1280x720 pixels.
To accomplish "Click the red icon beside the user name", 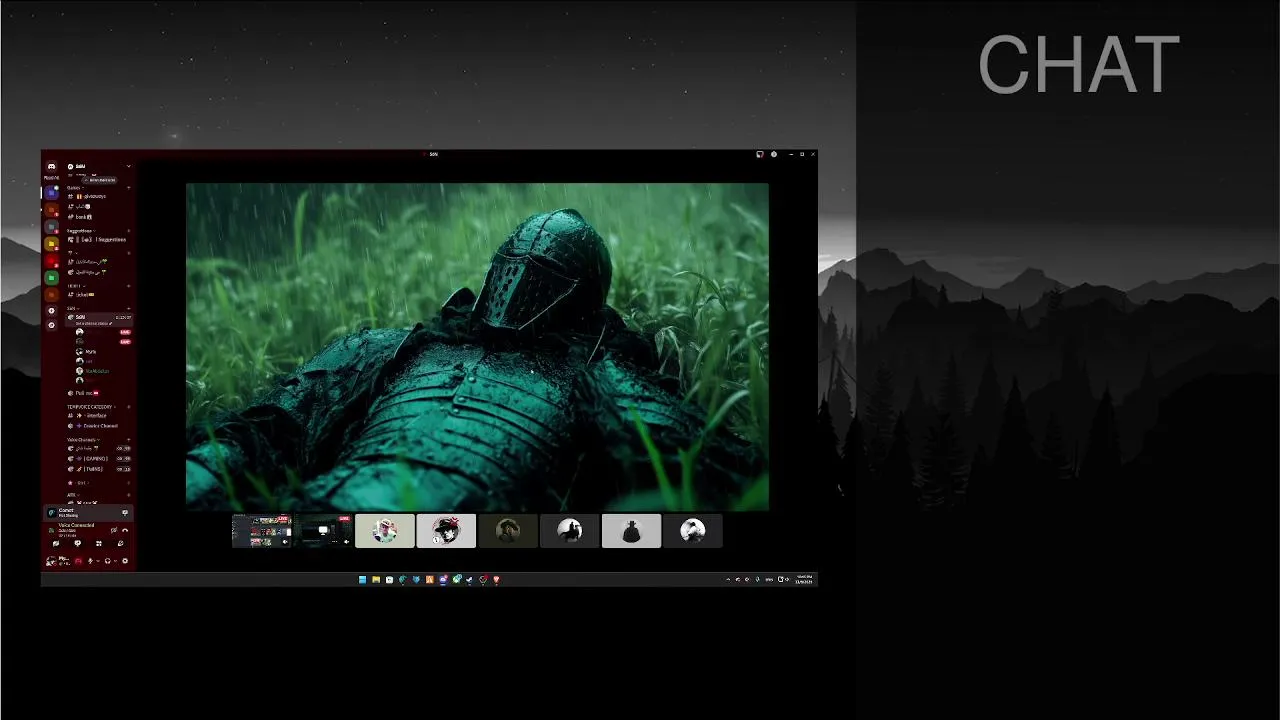I will click(x=78, y=561).
